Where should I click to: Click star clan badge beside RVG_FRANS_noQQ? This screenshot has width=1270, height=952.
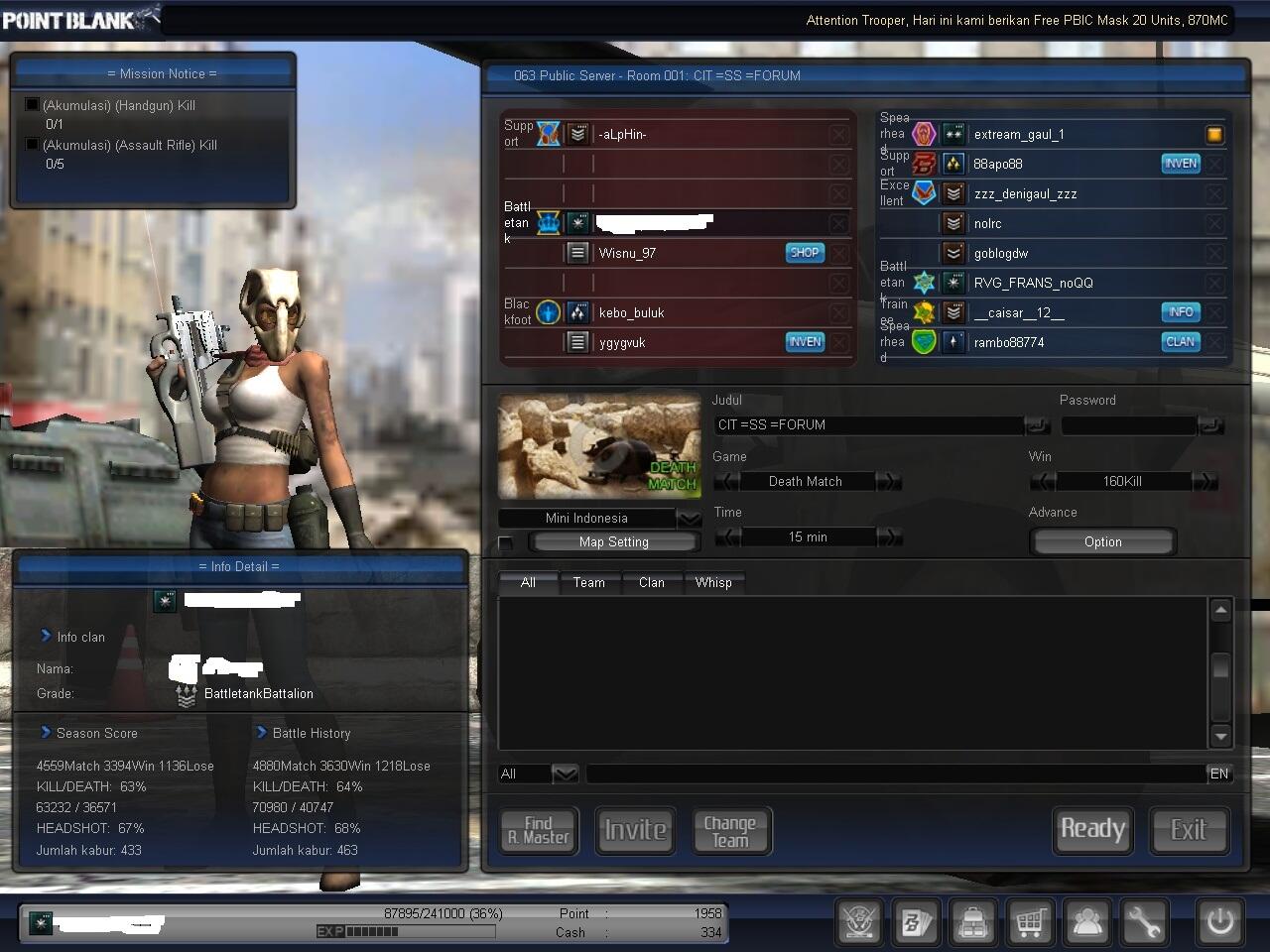(924, 283)
